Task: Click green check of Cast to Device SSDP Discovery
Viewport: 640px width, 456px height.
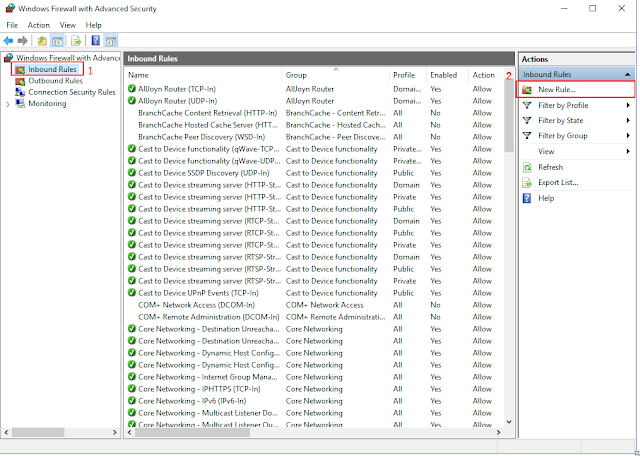Action: [x=132, y=173]
